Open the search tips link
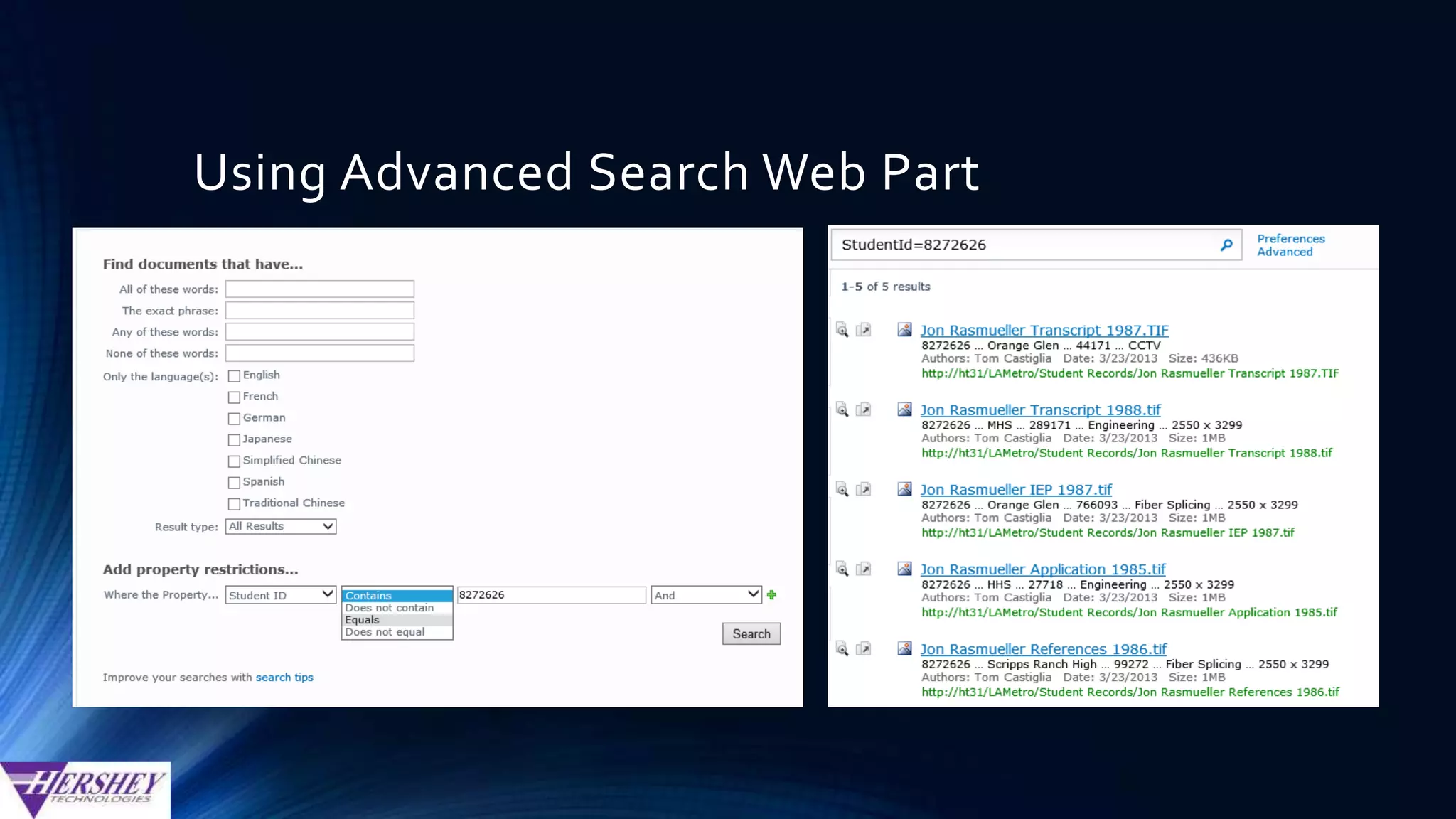 pos(284,678)
